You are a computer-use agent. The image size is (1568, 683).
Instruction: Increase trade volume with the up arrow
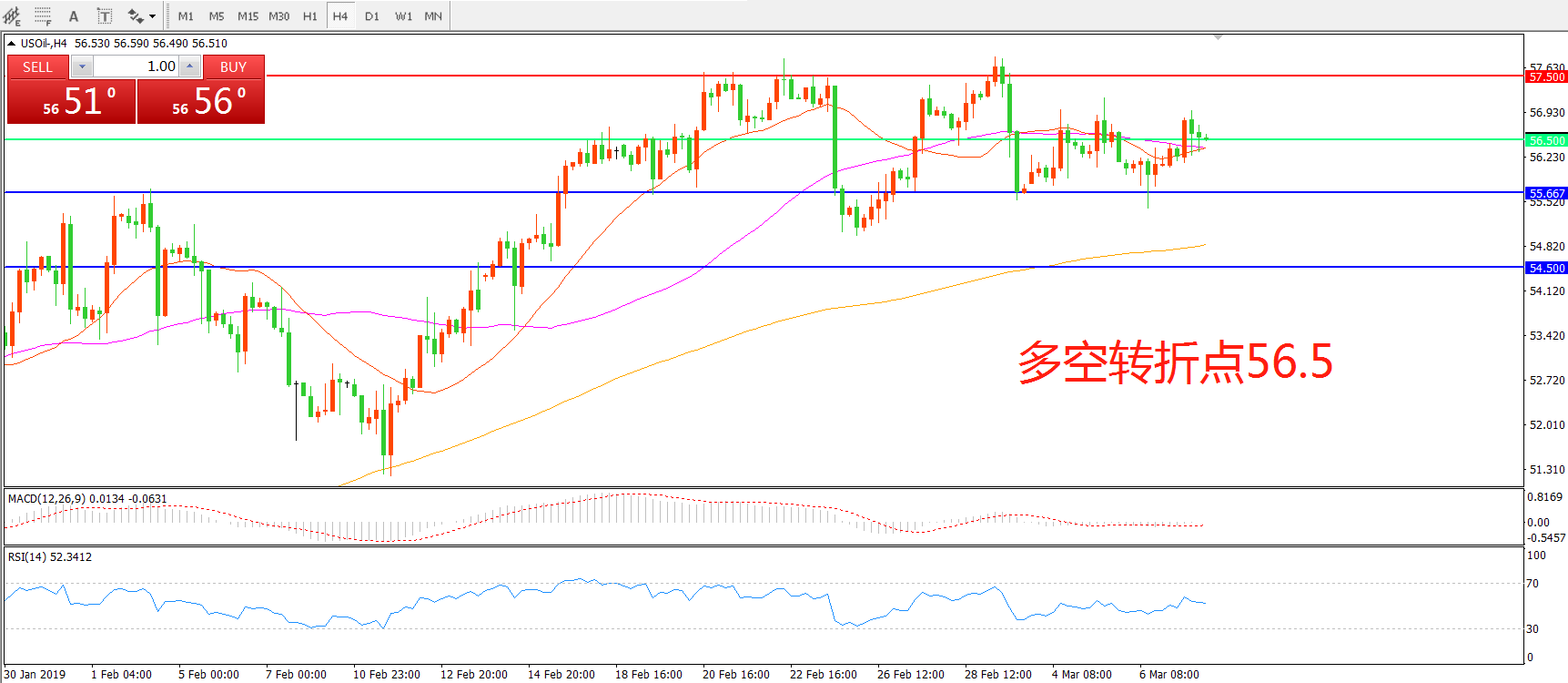click(x=189, y=66)
